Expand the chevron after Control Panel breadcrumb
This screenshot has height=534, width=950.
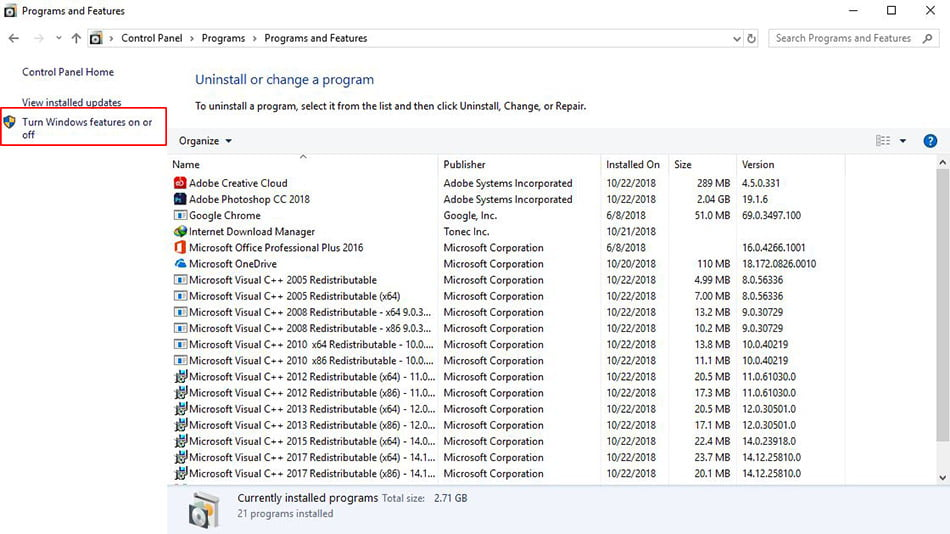click(x=192, y=38)
